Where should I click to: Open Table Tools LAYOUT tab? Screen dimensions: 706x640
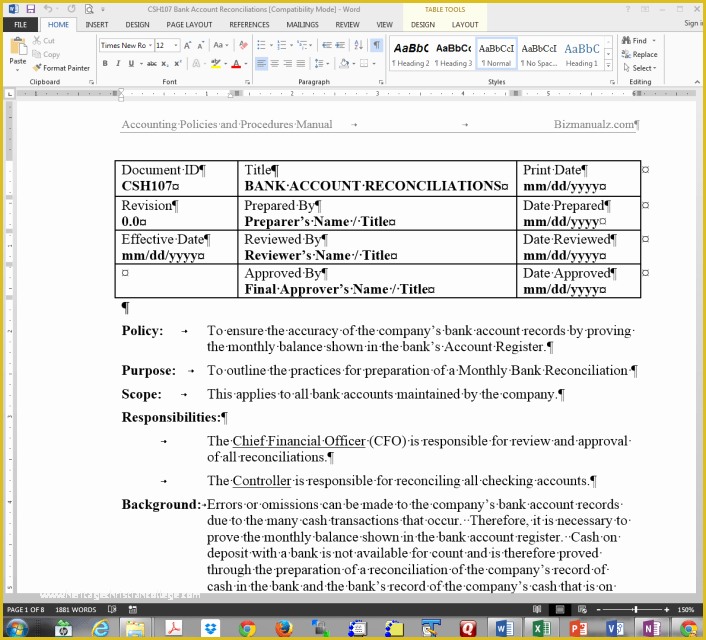[465, 25]
